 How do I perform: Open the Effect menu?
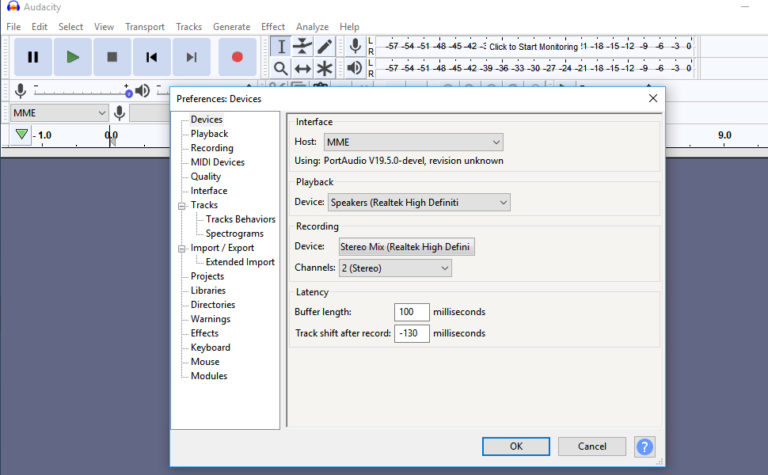(x=273, y=27)
